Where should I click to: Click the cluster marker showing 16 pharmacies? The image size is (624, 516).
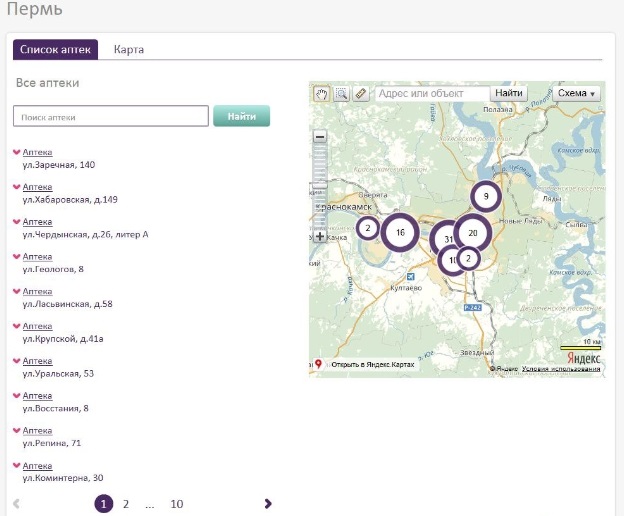(x=400, y=233)
